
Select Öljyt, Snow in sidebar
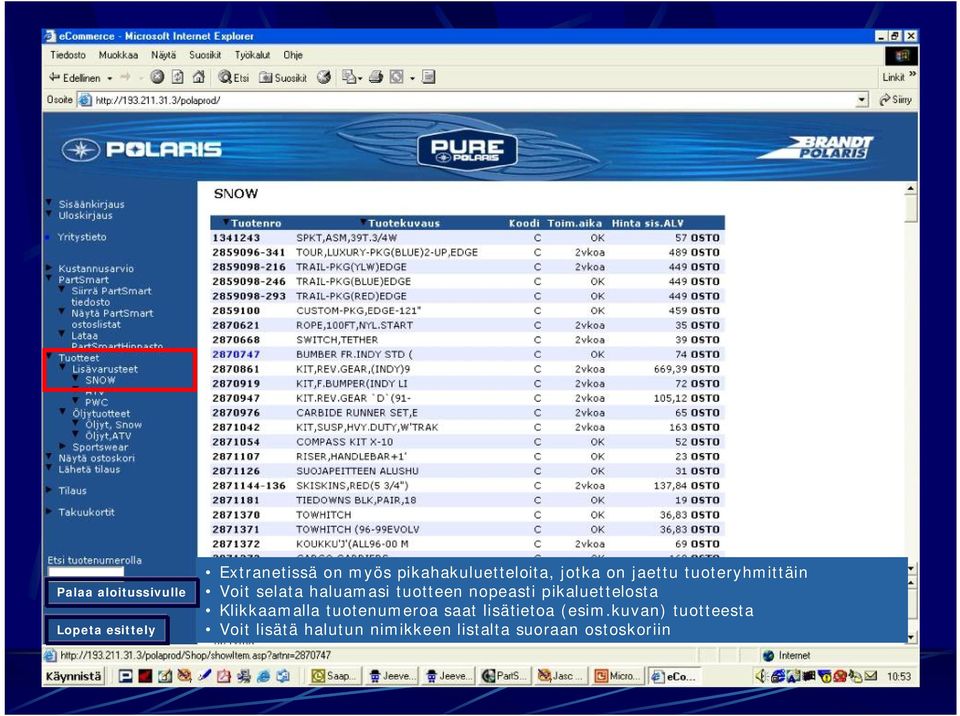[113, 424]
